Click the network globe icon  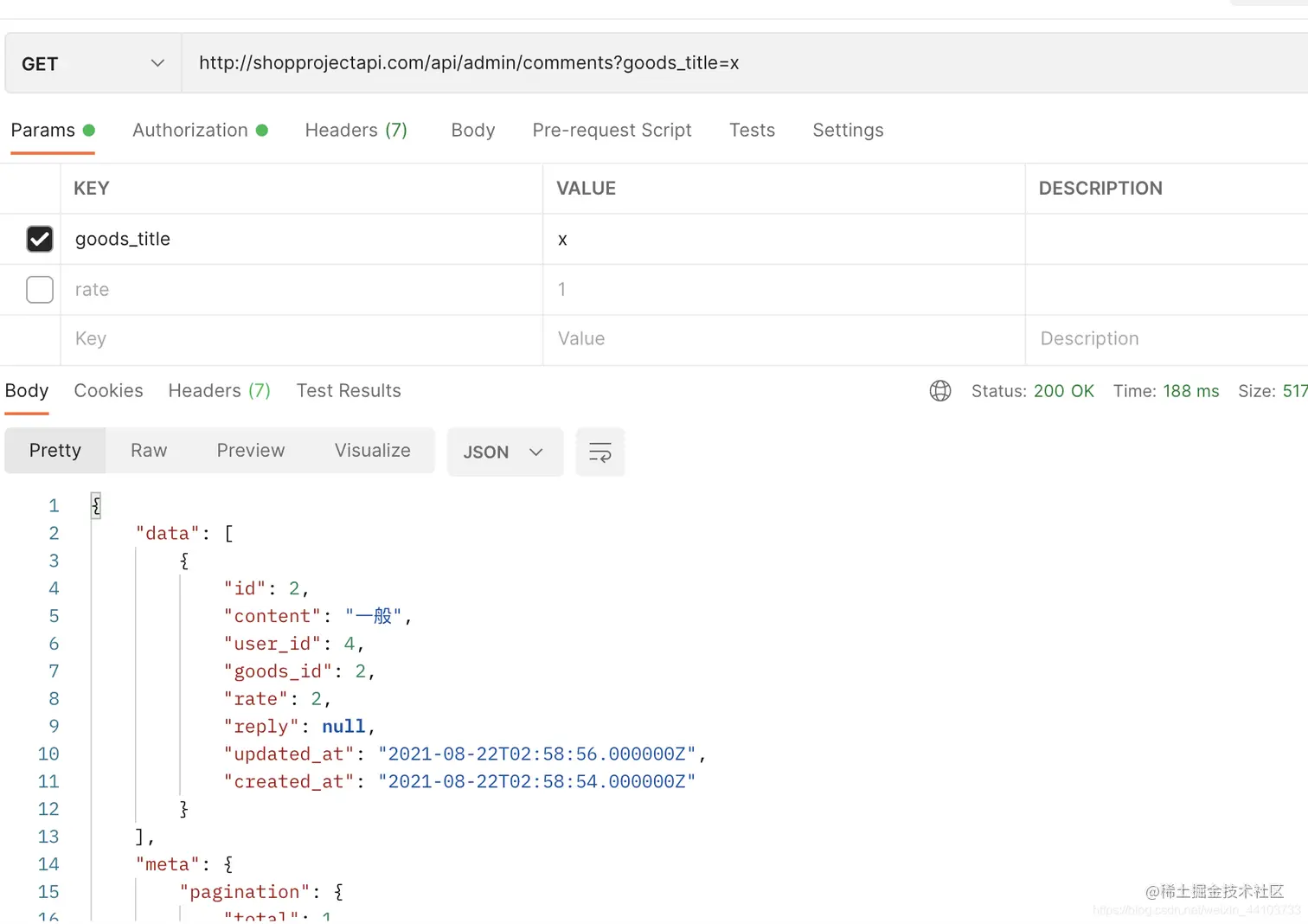coord(940,391)
